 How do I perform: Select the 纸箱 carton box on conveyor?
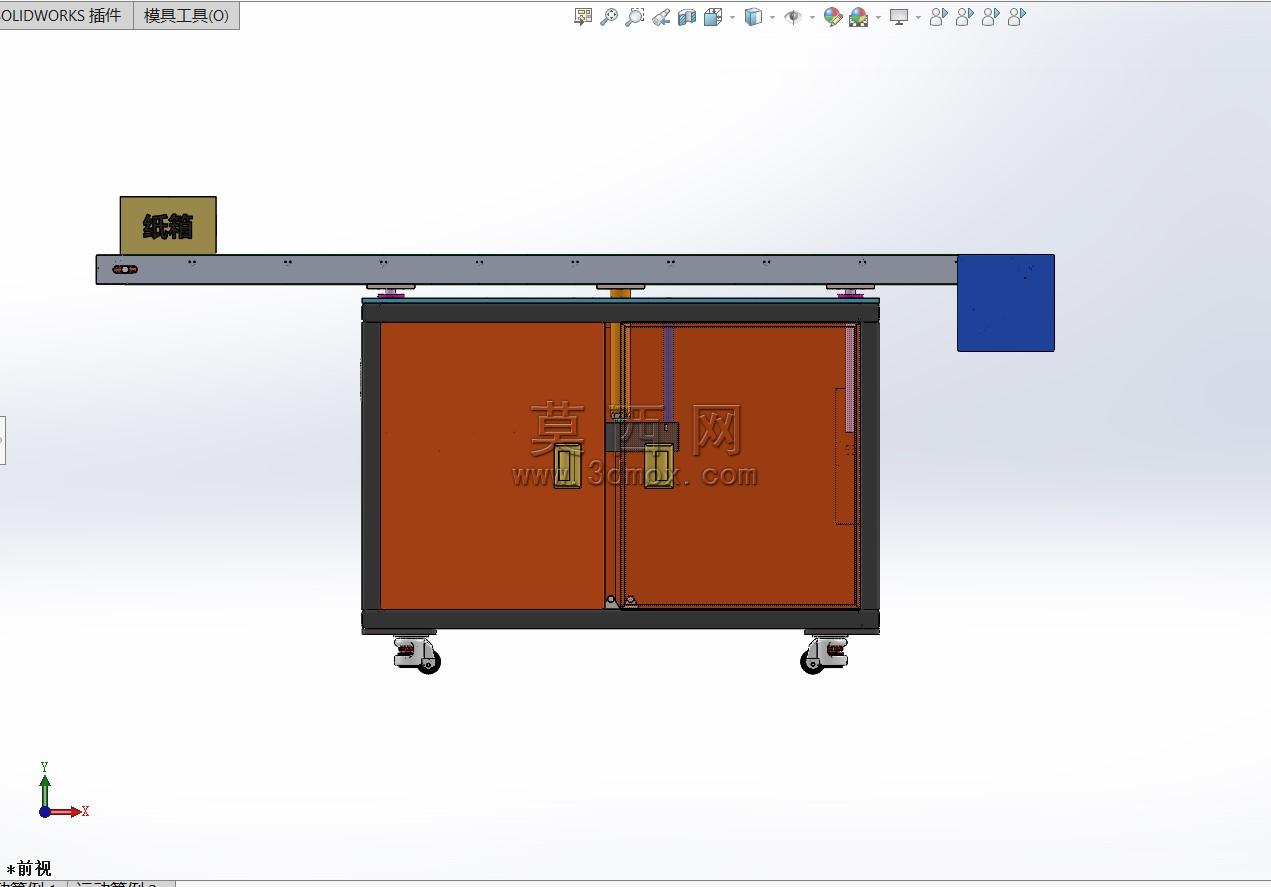pyautogui.click(x=168, y=226)
